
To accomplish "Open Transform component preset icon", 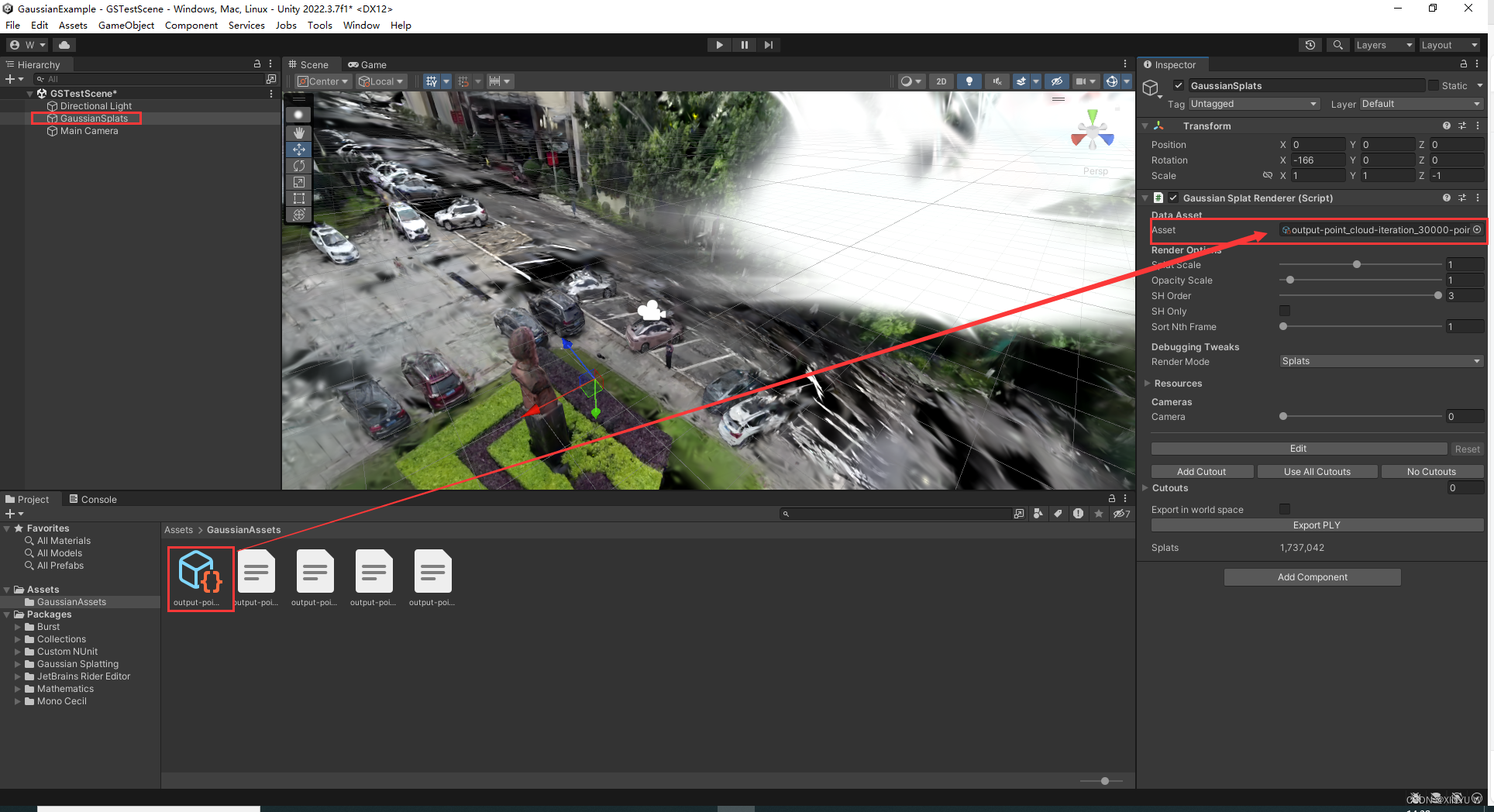I will [x=1462, y=126].
